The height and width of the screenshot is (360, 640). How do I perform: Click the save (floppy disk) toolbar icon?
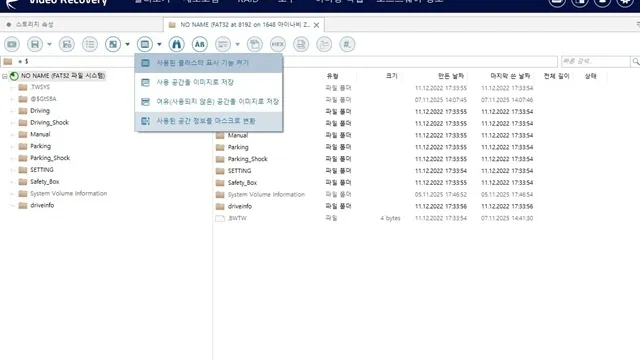point(35,44)
